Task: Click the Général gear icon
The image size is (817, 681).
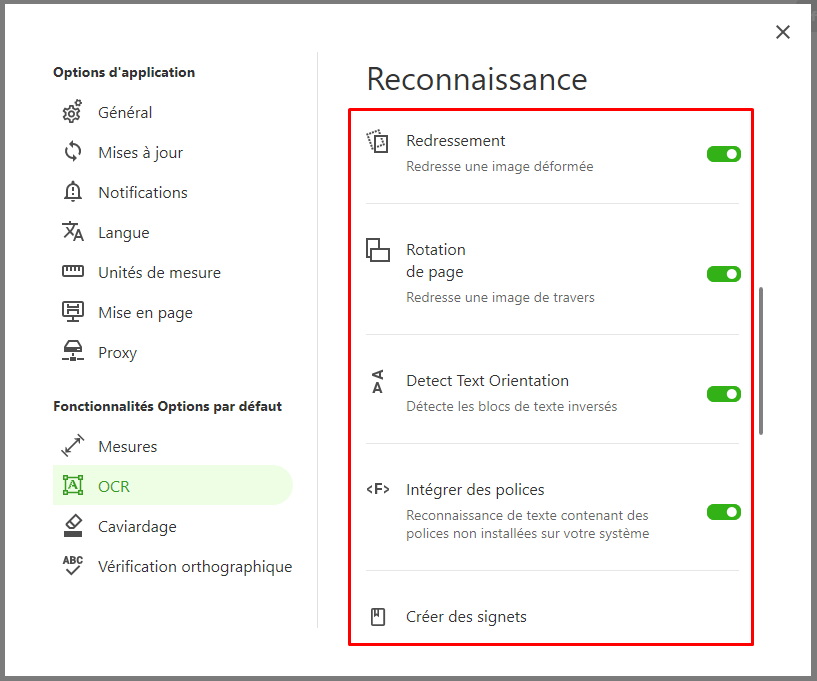Action: [72, 112]
